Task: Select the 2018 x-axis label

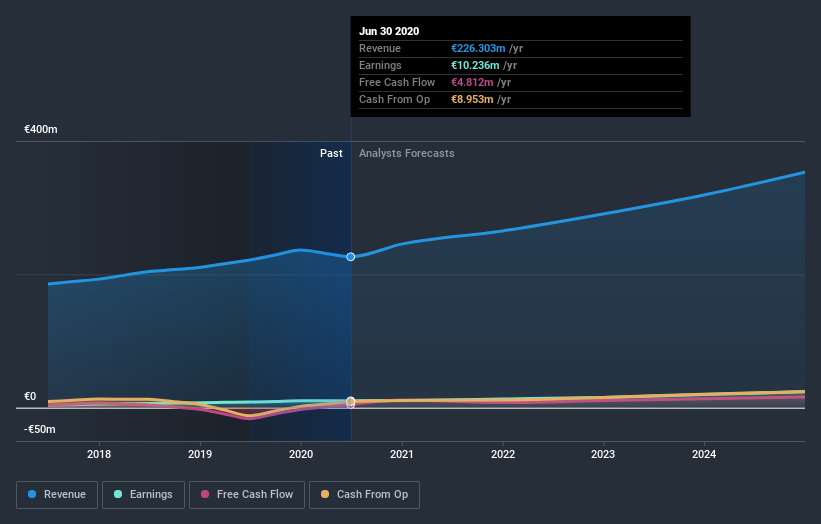Action: pos(99,454)
